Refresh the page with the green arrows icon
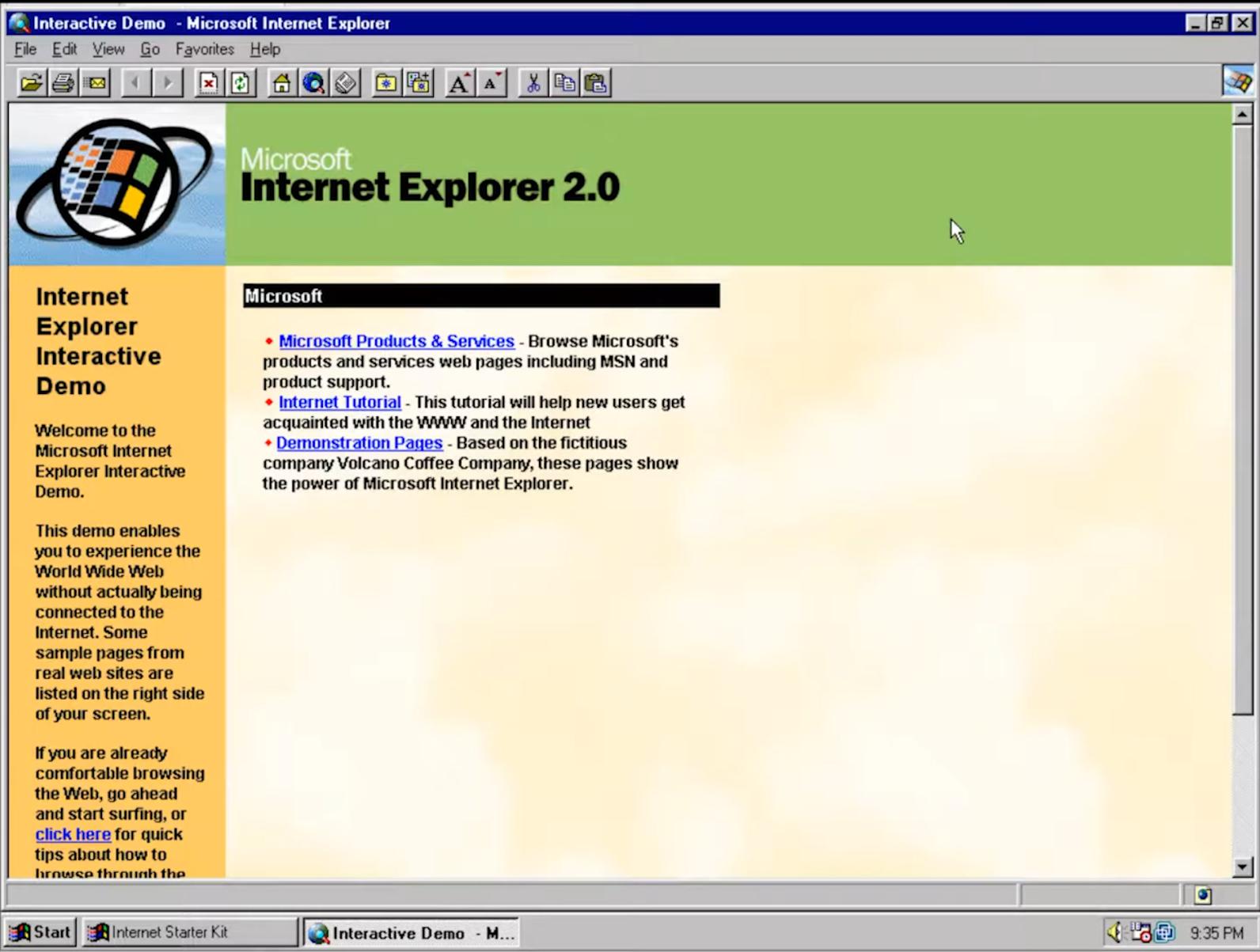Screen dimensions: 1260x952 pyautogui.click(x=241, y=83)
